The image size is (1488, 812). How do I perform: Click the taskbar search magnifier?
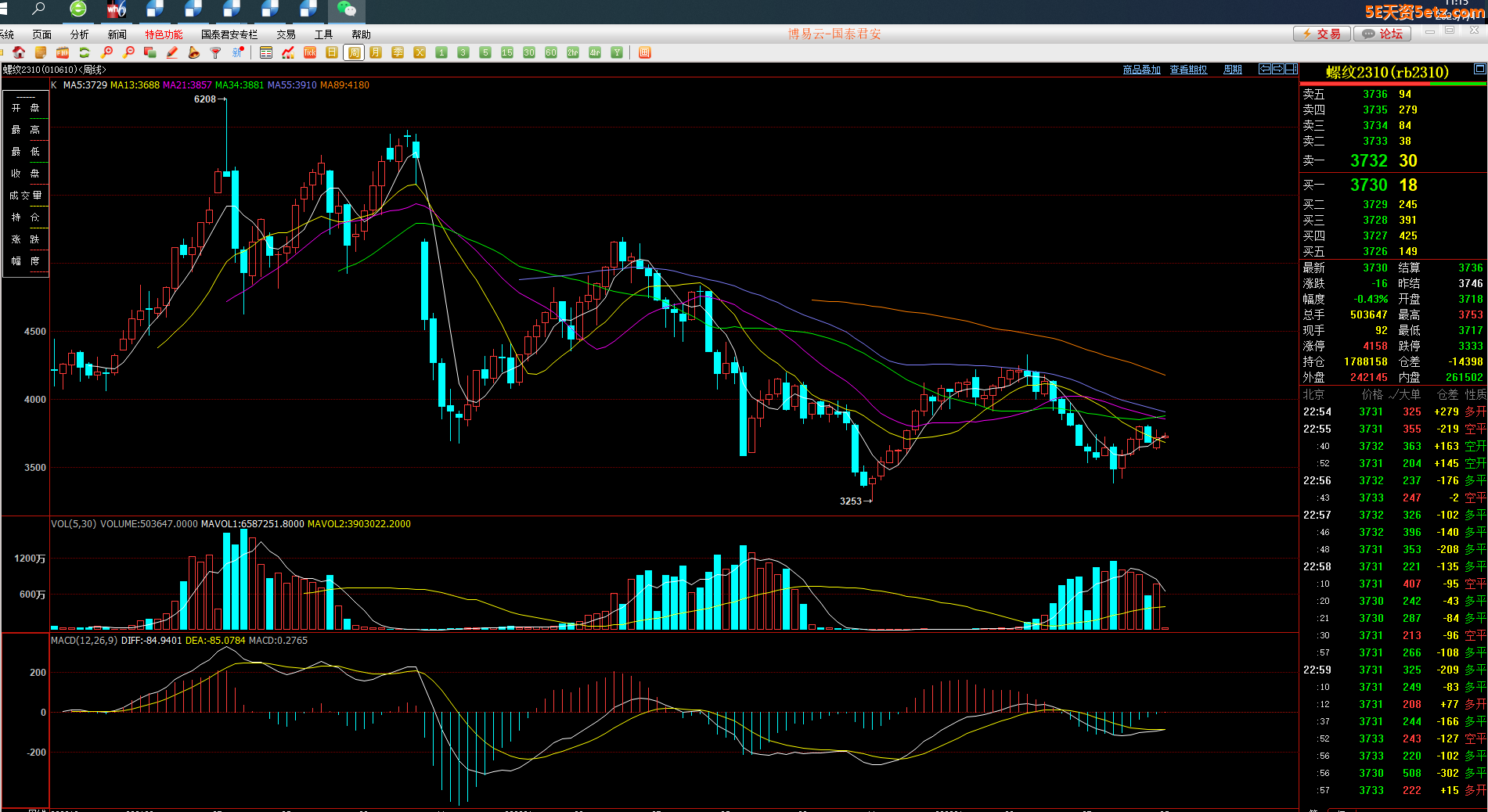[x=38, y=9]
